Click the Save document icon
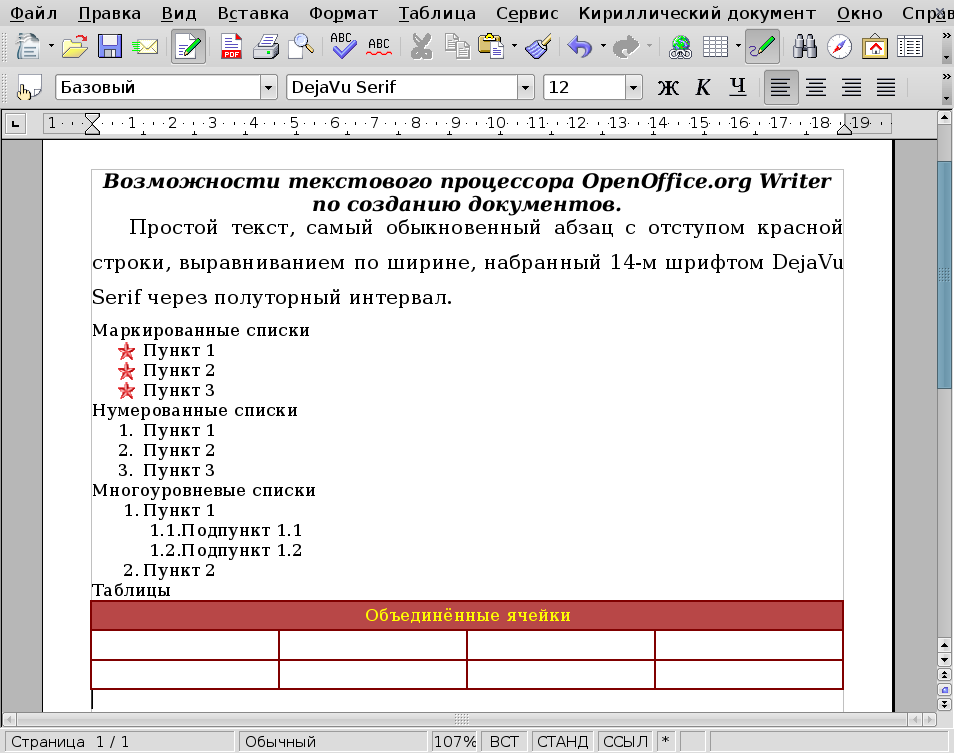Screen dimensions: 954x753 tap(109, 47)
